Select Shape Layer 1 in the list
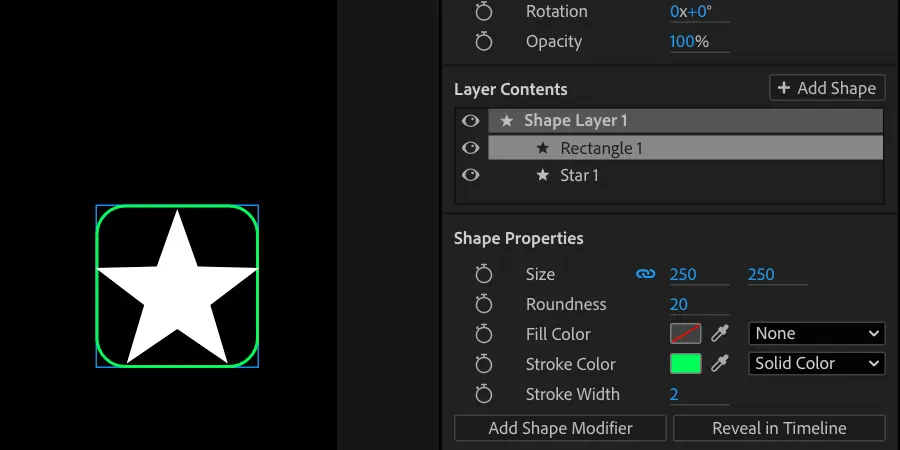Viewport: 900px width, 450px height. pos(576,121)
